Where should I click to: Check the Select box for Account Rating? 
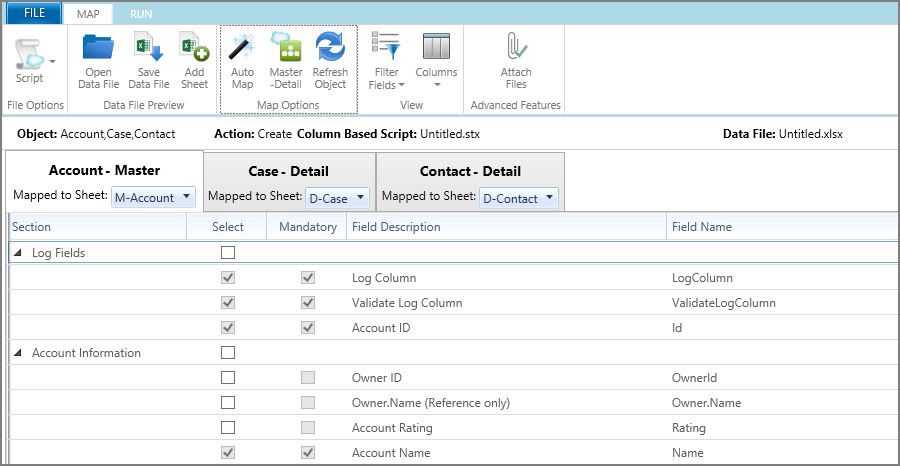point(228,428)
